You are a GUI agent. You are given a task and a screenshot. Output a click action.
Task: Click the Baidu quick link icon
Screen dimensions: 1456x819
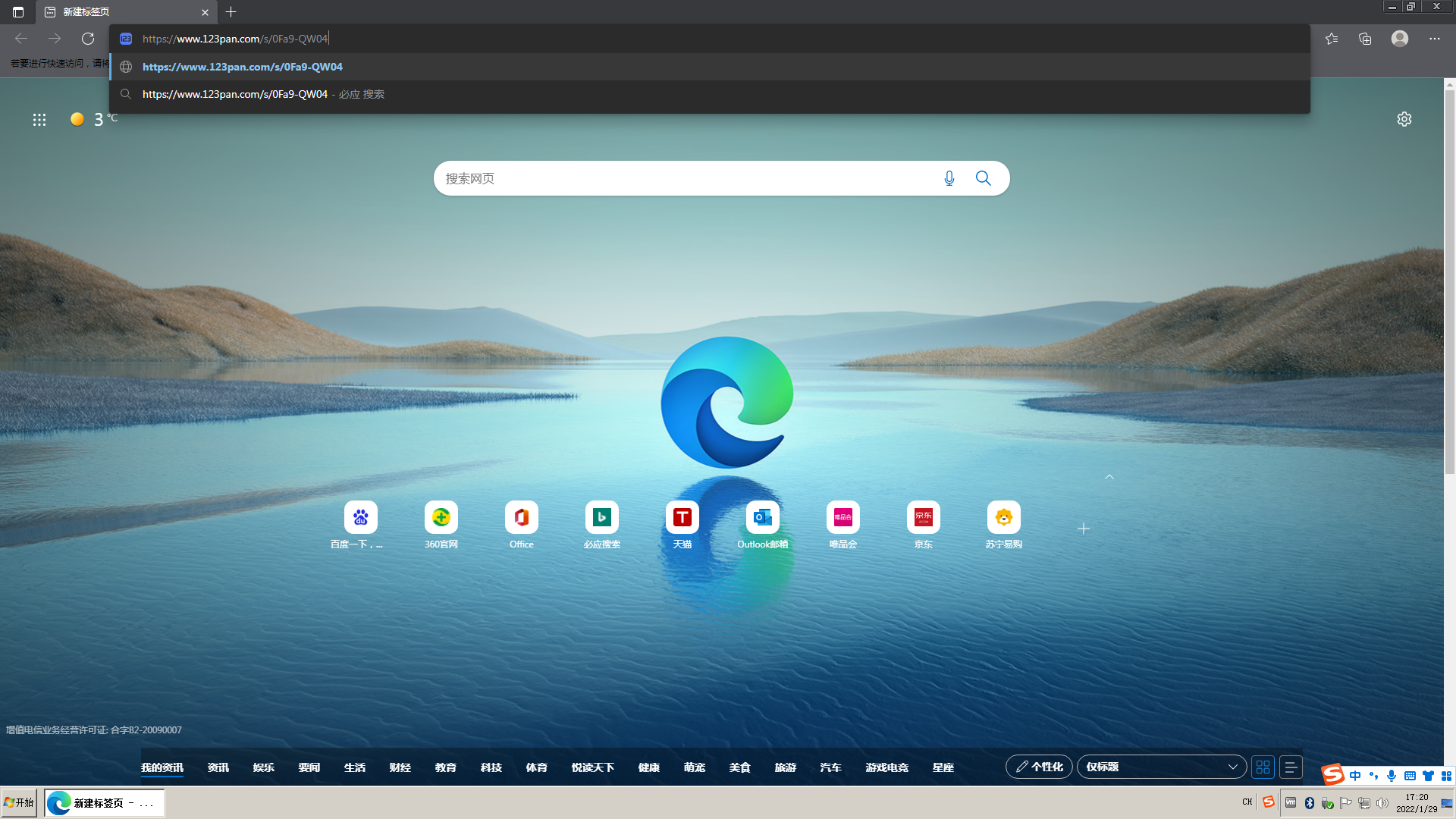(x=360, y=517)
